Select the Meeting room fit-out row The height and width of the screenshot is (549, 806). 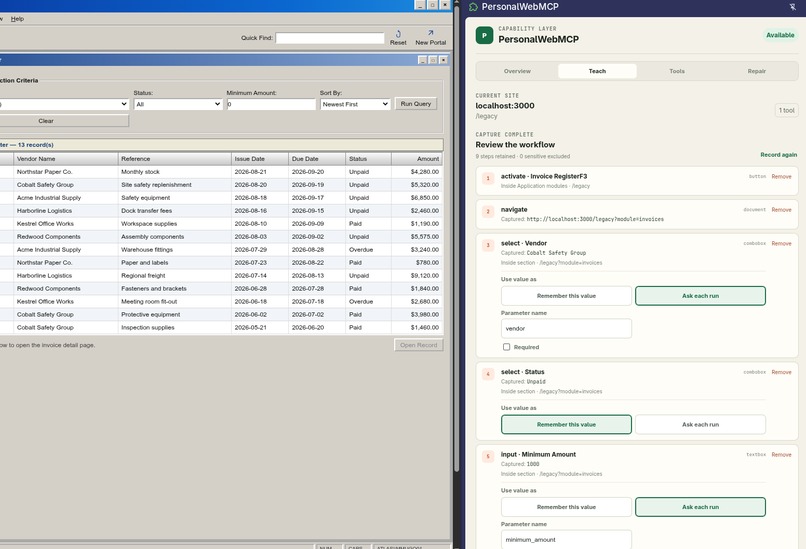pos(221,301)
